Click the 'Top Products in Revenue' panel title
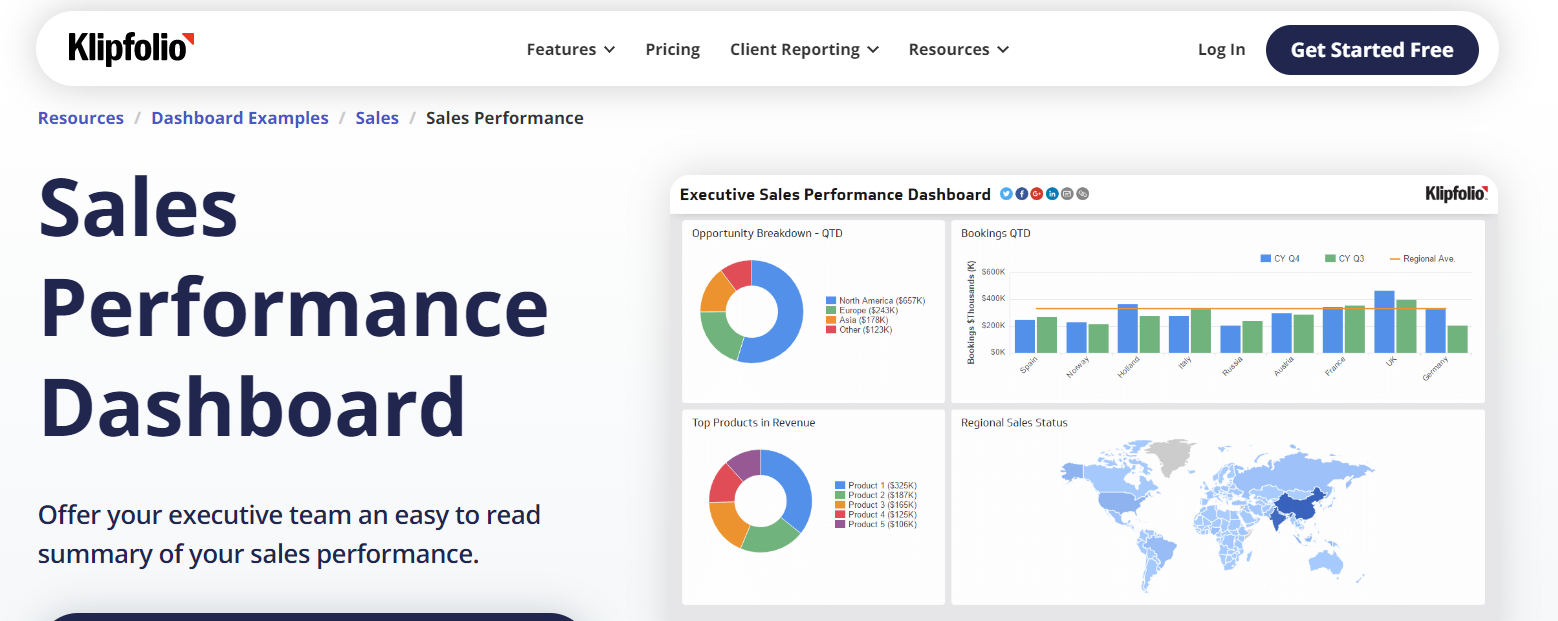1558x621 pixels. (x=754, y=422)
